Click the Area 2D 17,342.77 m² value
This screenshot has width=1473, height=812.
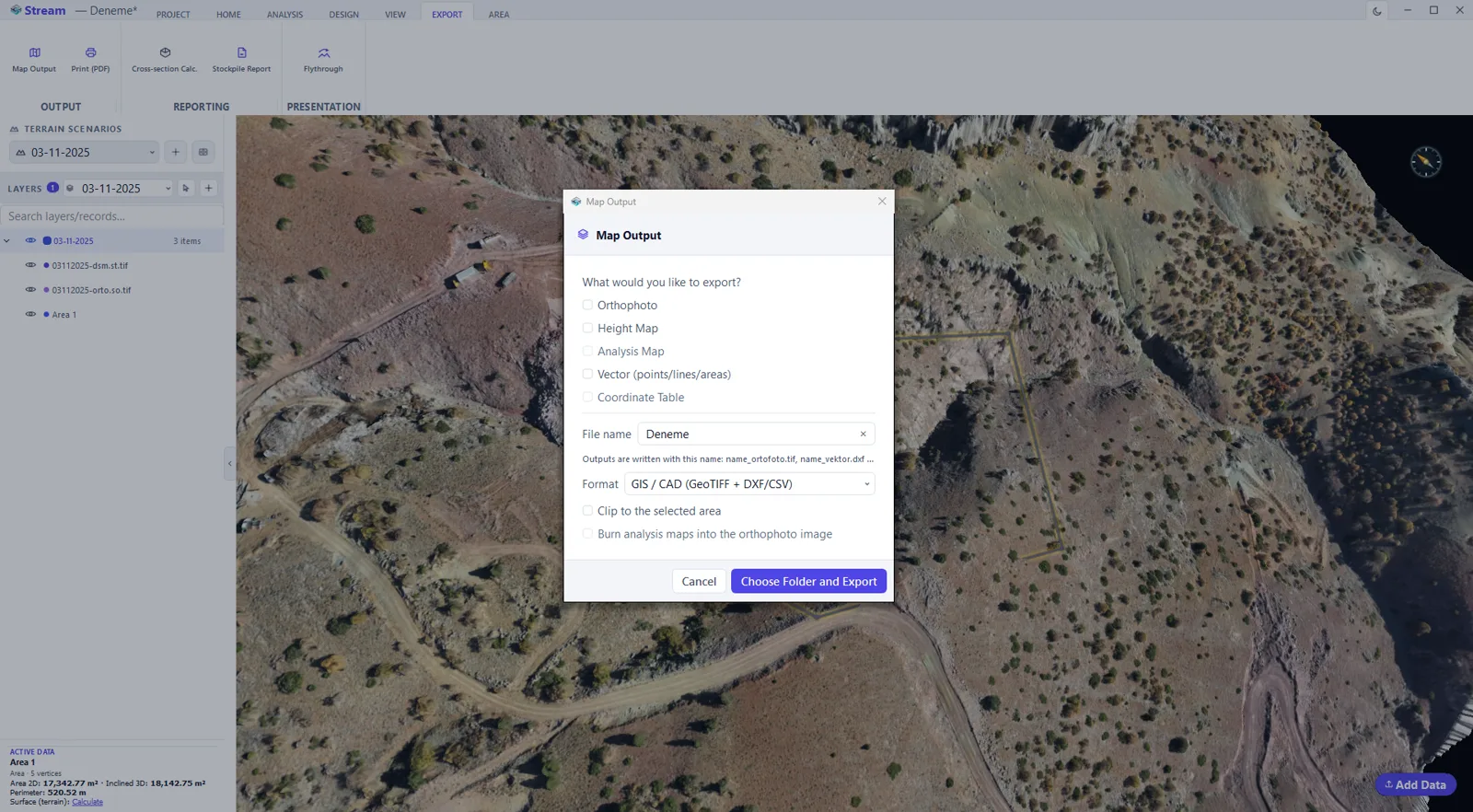click(x=70, y=783)
